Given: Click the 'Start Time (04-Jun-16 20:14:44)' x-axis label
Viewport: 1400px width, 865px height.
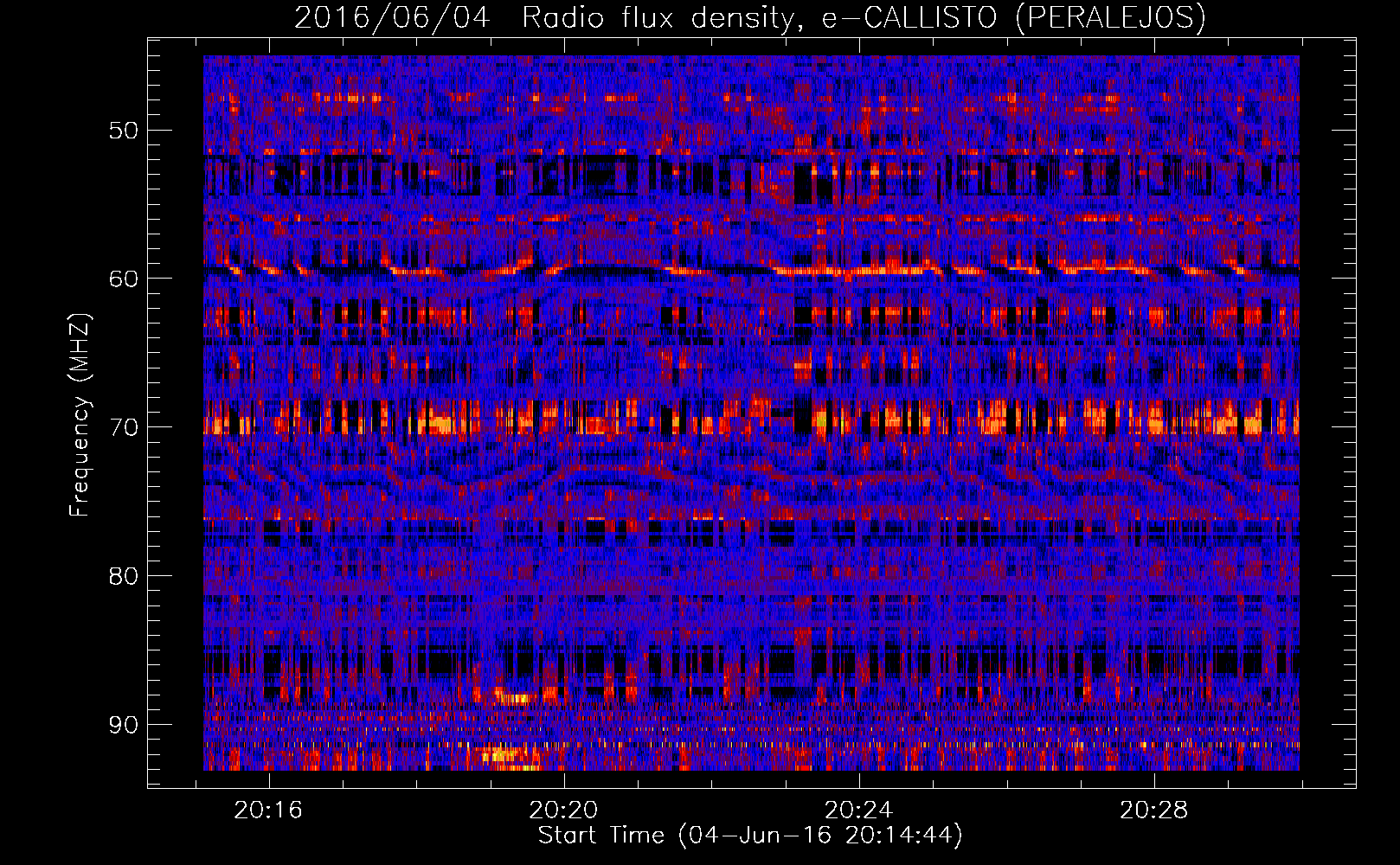Looking at the screenshot, I should (x=750, y=836).
